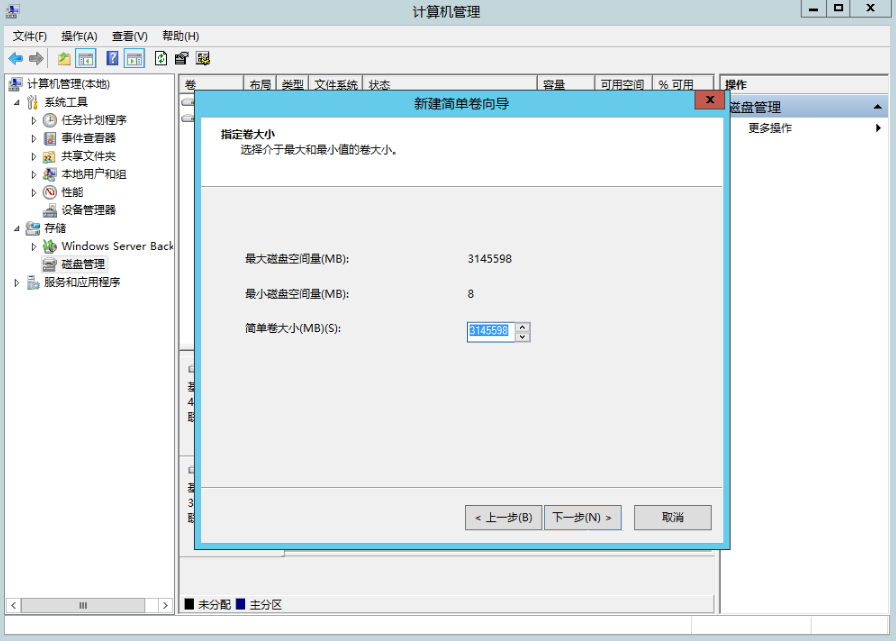Click the 下一步(N) button
The width and height of the screenshot is (896, 641).
[x=582, y=518]
